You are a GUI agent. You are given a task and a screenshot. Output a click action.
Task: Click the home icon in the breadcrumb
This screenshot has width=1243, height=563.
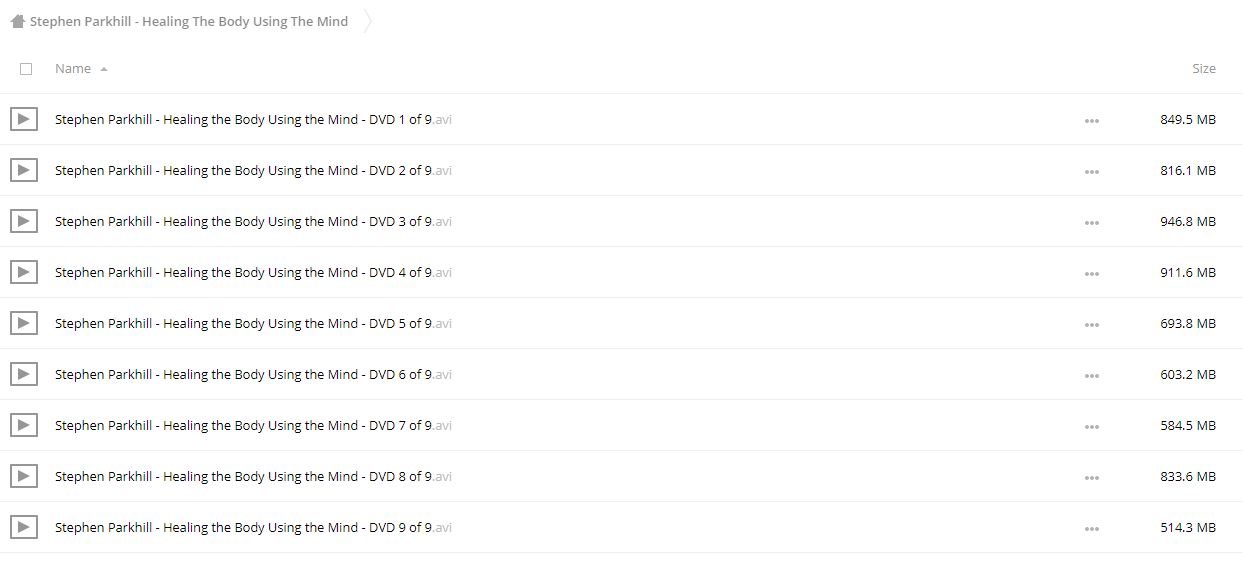click(x=17, y=21)
